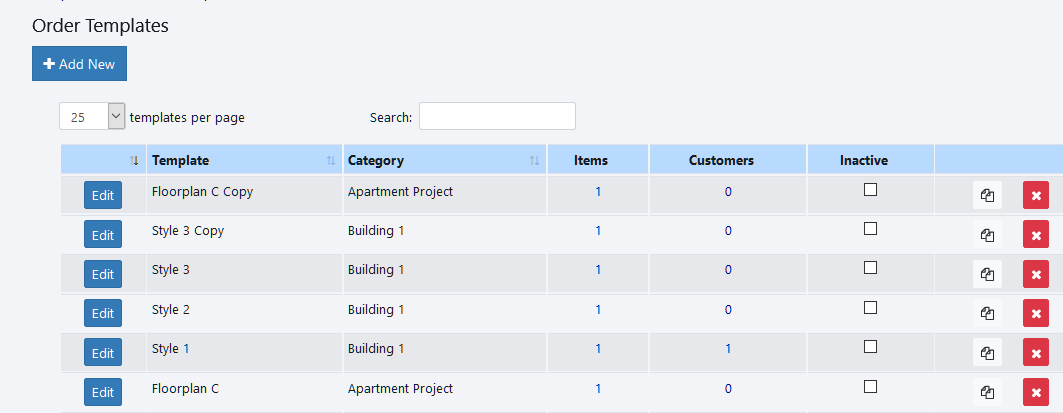Click copy icon for Style 2
Screen dimensions: 1063x413
point(987,313)
